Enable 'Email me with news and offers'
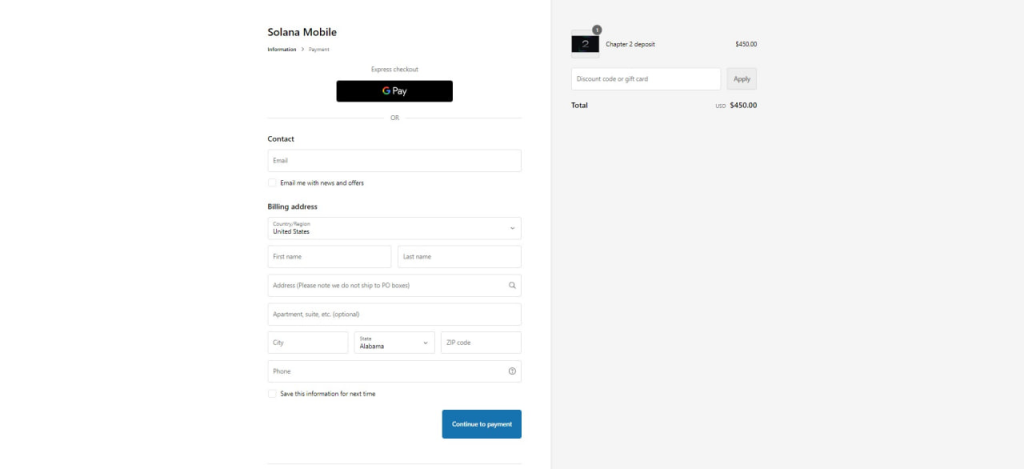The image size is (1024, 469). point(272,183)
